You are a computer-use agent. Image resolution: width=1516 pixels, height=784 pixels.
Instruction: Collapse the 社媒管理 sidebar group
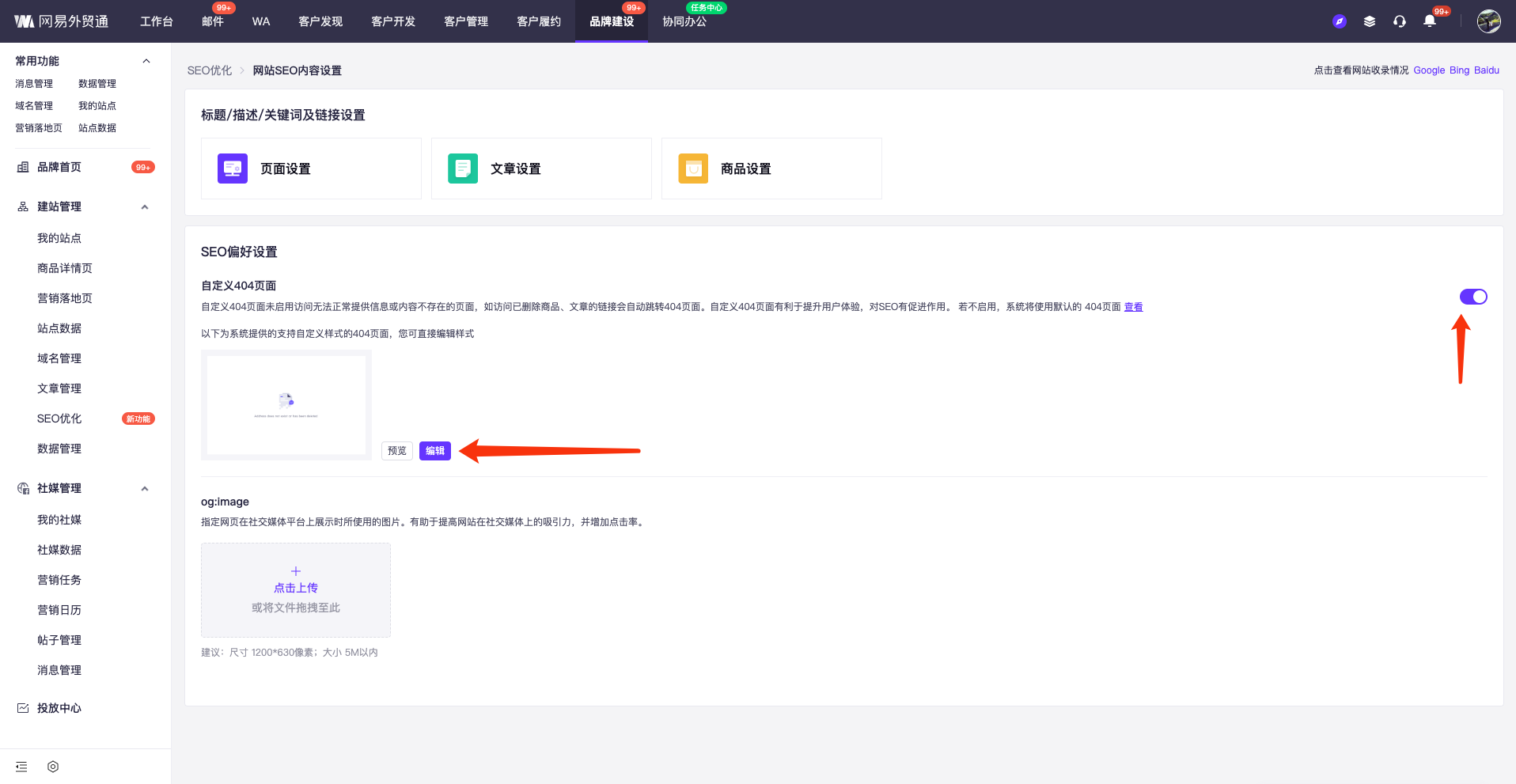(145, 489)
